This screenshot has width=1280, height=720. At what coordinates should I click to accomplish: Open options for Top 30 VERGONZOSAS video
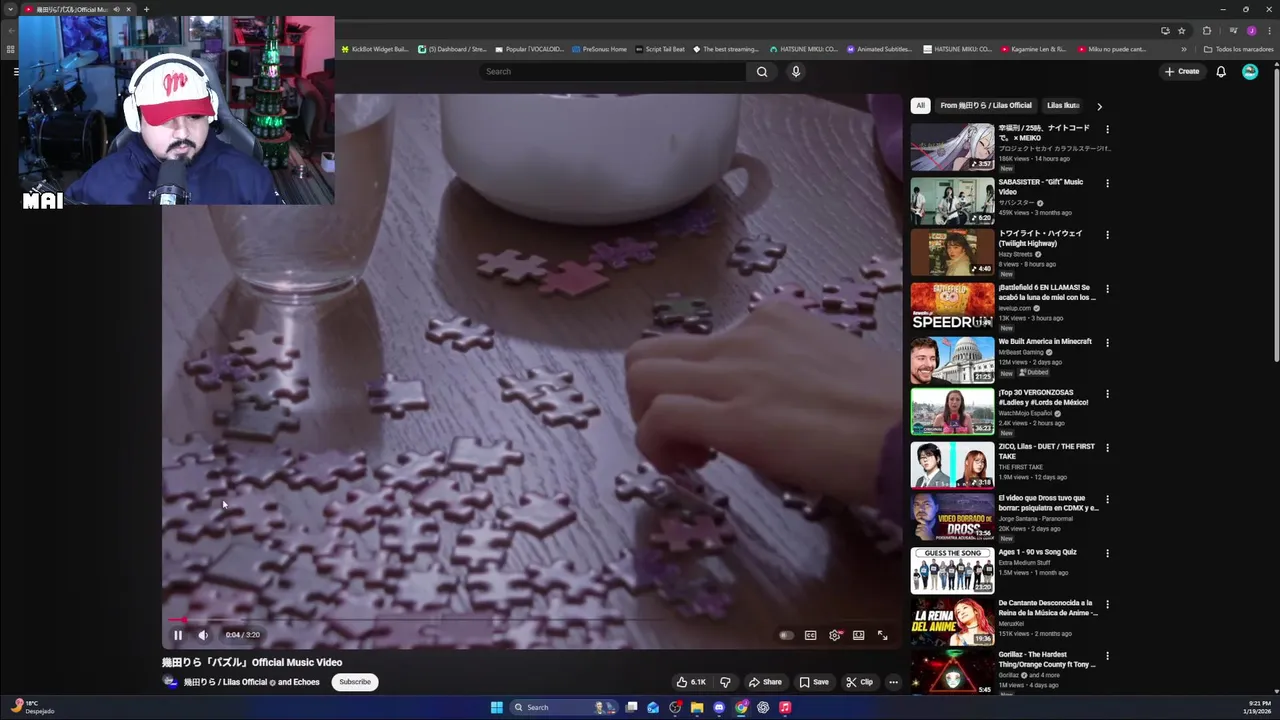1107,394
